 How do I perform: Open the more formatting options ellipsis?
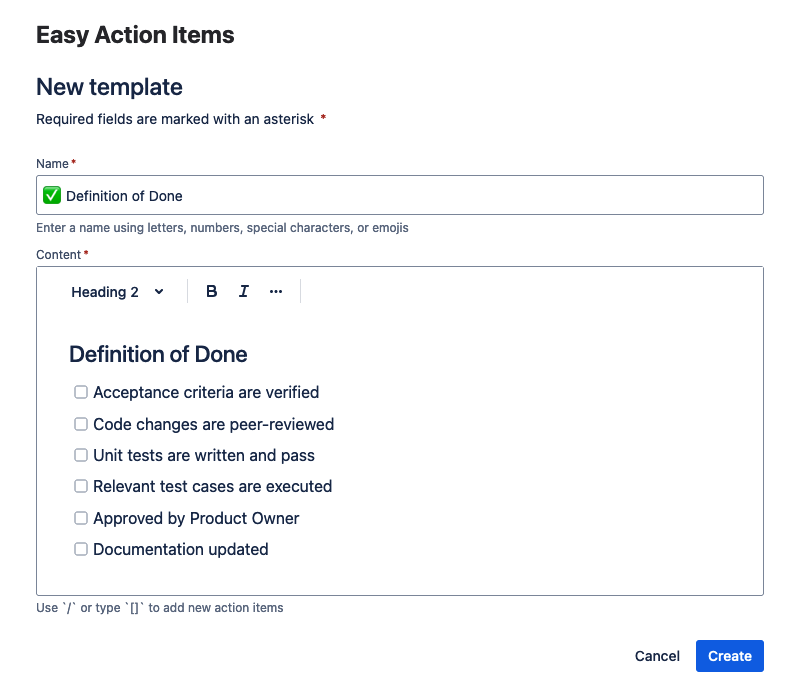[276, 292]
